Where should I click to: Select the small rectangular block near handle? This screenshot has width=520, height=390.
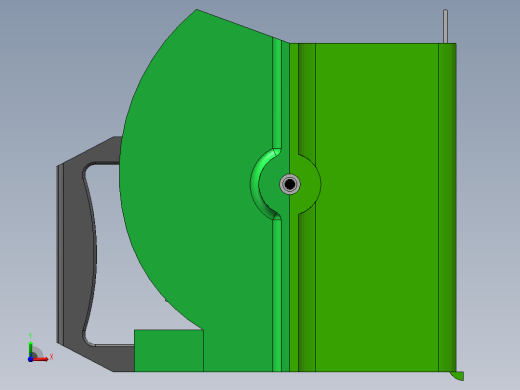click(x=169, y=350)
